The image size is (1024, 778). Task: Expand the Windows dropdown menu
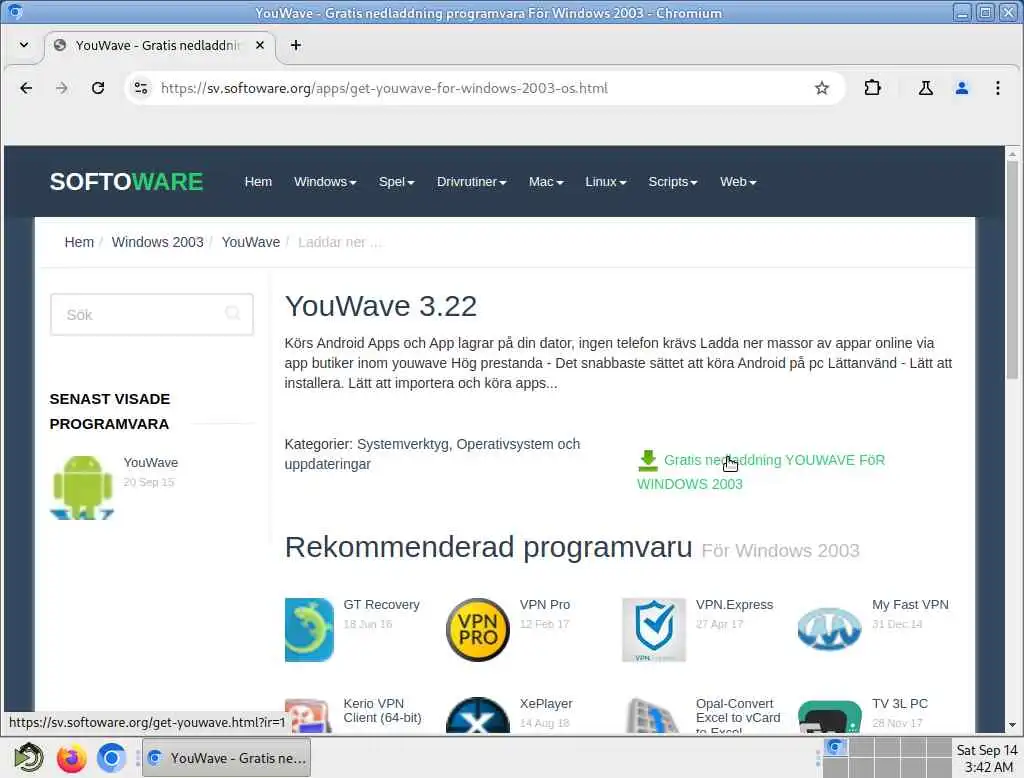pyautogui.click(x=325, y=182)
